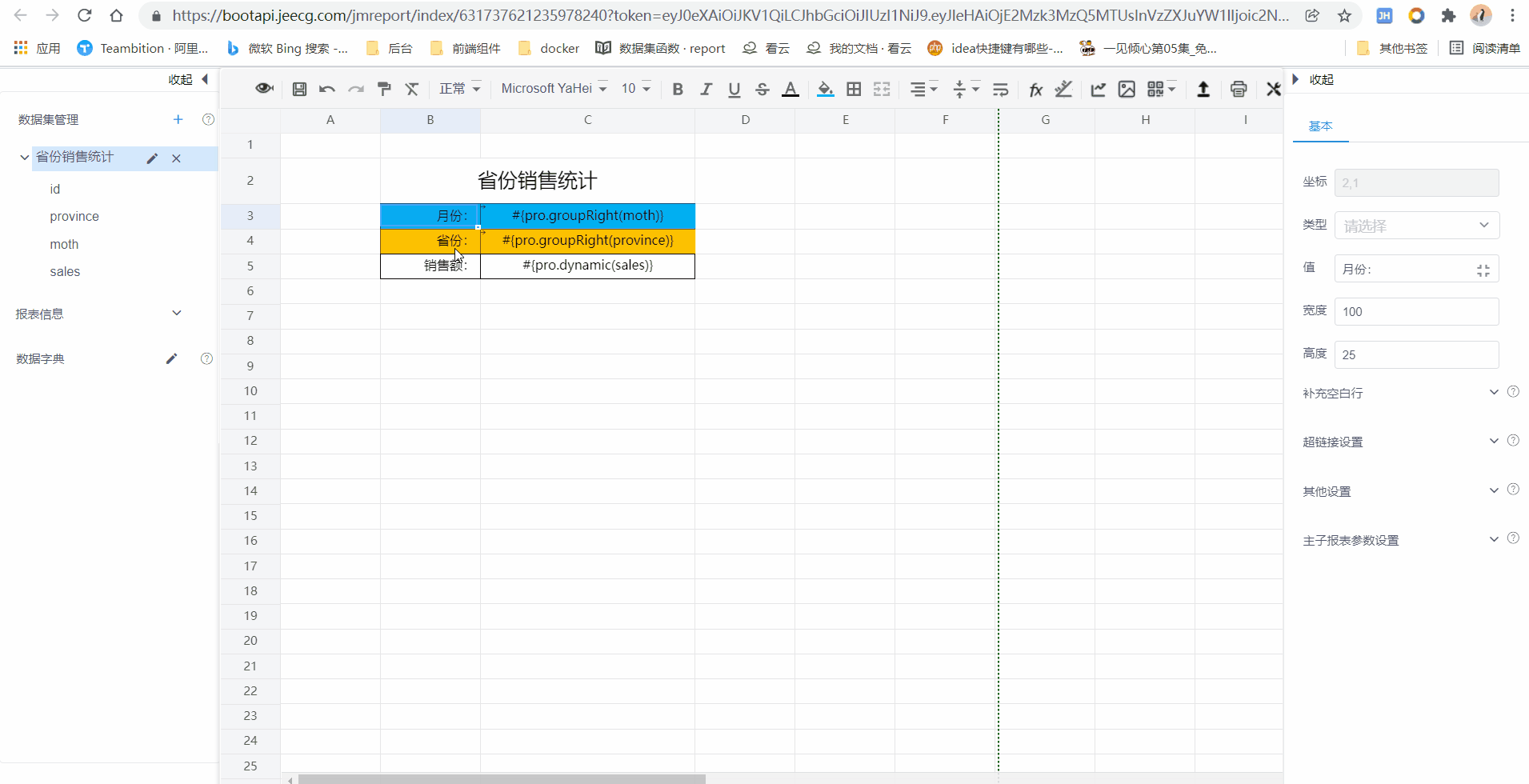Image resolution: width=1529 pixels, height=784 pixels.
Task: Open the 类型 请选择 dropdown
Action: [x=1416, y=226]
